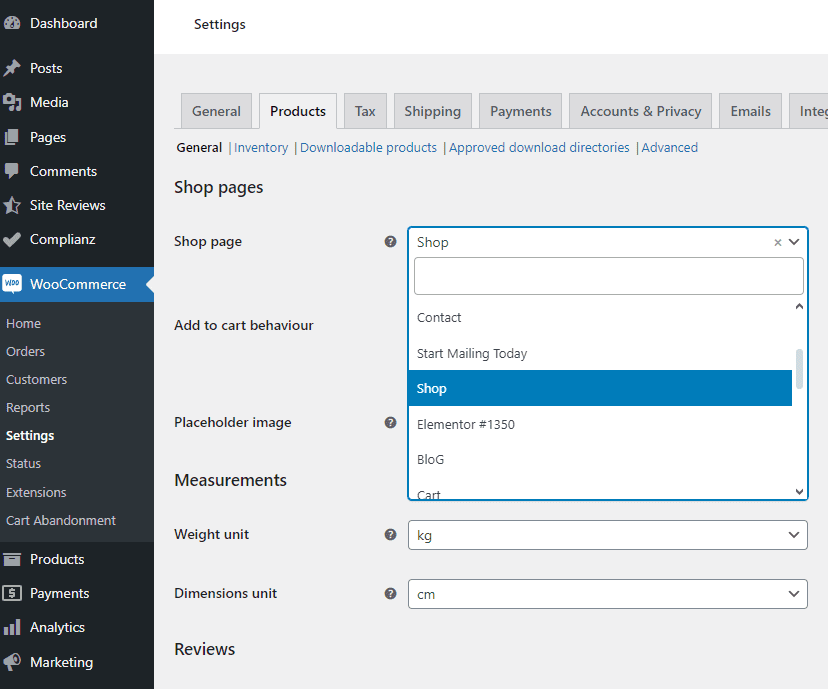Click the Analytics bar chart icon
828x689 pixels.
[12, 627]
